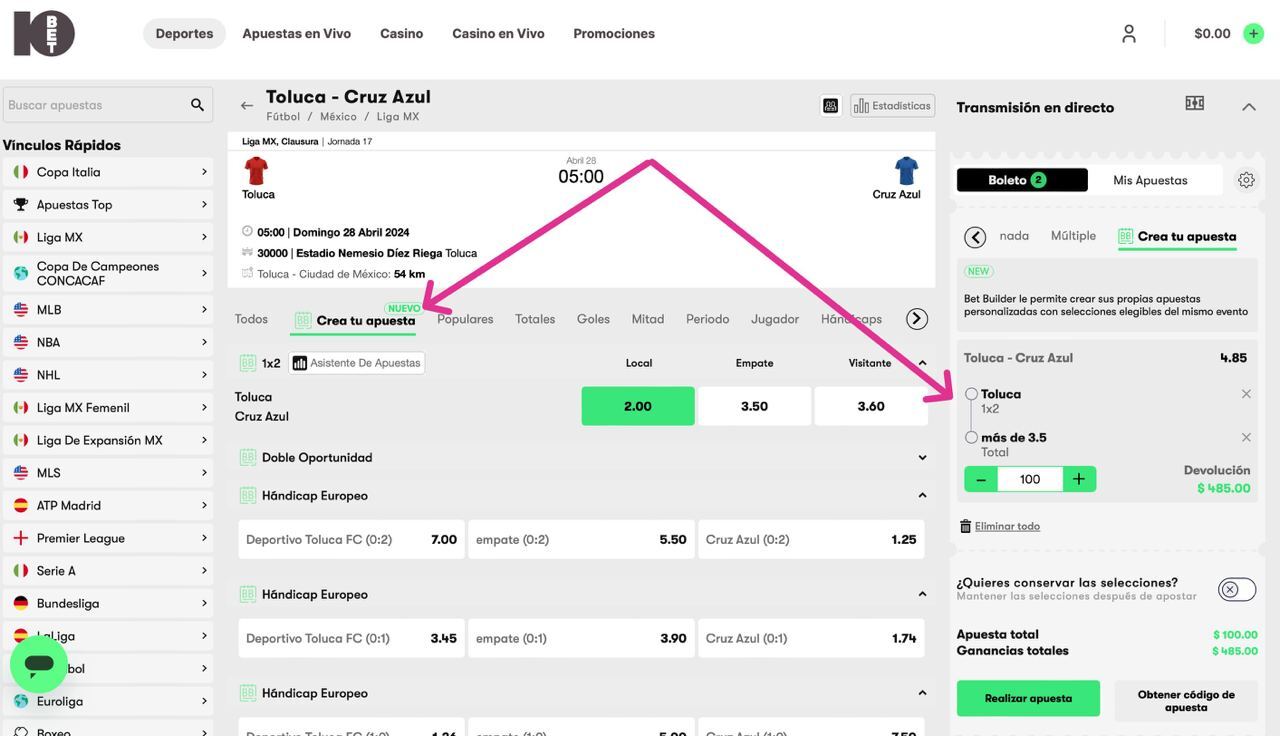Click the trash icon beside Eliminar todo
Screen dimensions: 1280x736
pyautogui.click(x=965, y=526)
